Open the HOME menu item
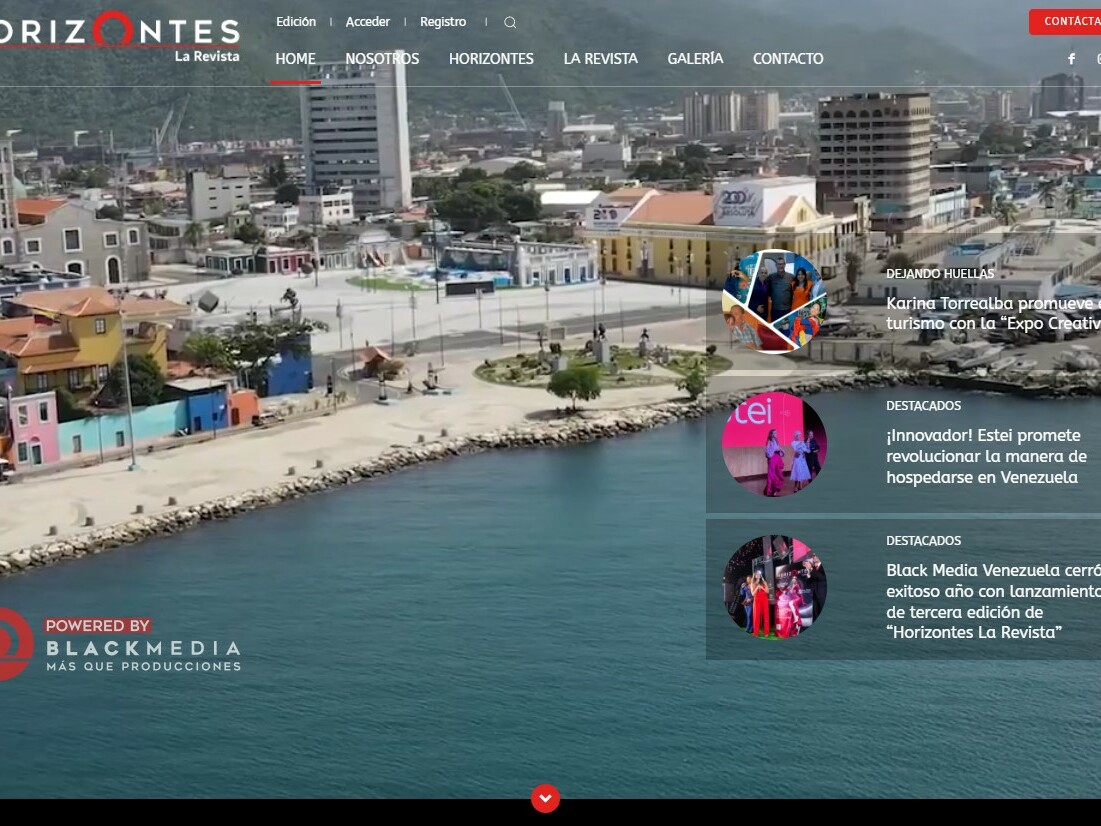Image resolution: width=1101 pixels, height=826 pixels. tap(295, 59)
